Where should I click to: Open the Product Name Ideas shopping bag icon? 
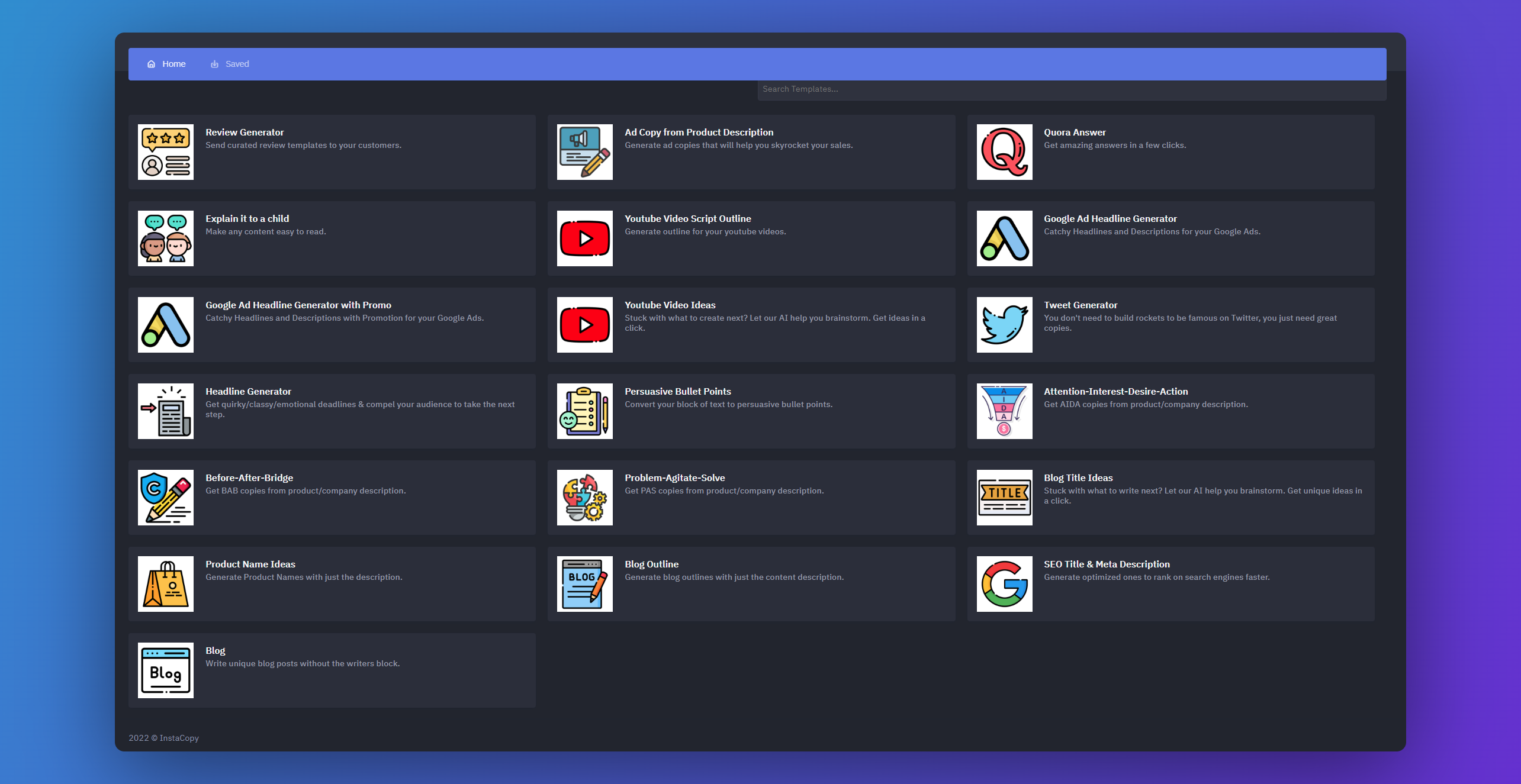coord(165,583)
